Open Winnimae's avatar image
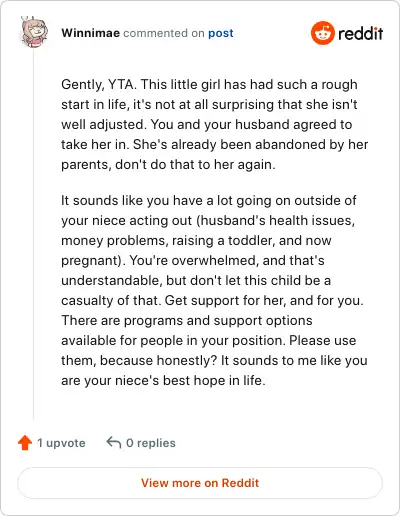Viewport: 400px width, 516px height. pos(34,32)
